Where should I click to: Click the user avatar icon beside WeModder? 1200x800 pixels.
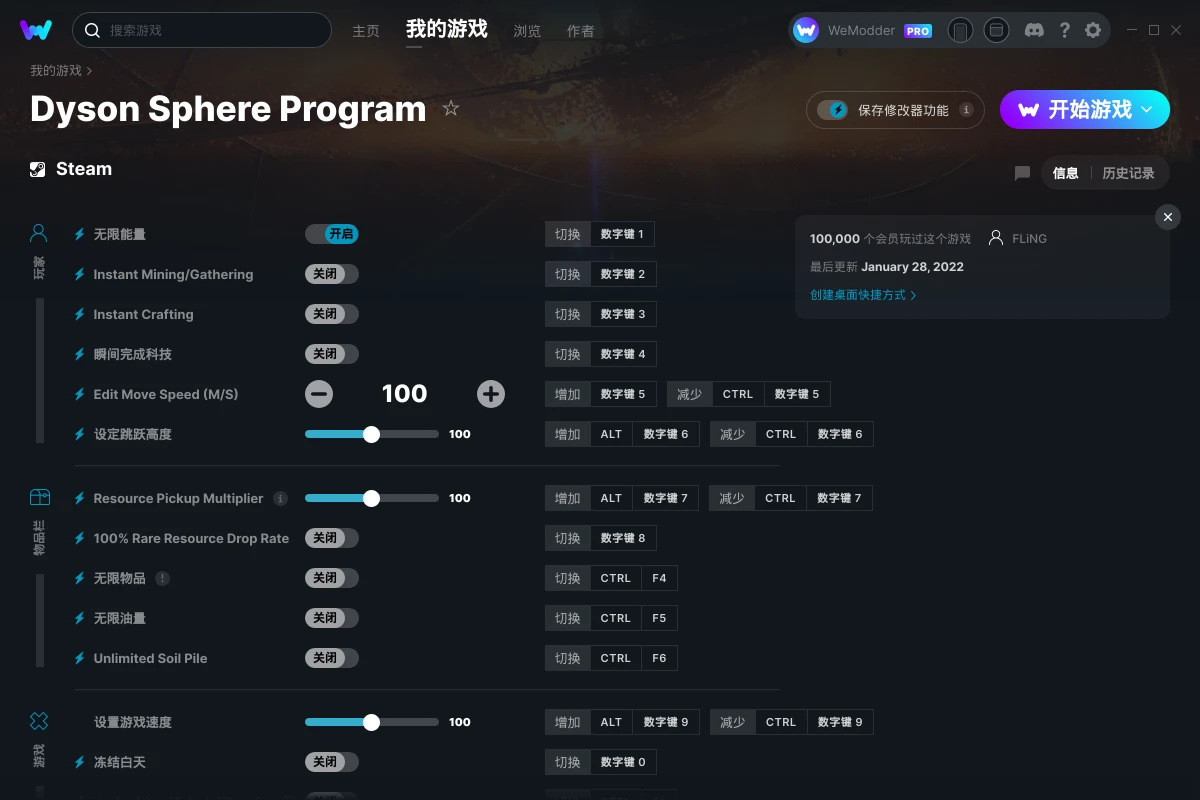pyautogui.click(x=806, y=30)
